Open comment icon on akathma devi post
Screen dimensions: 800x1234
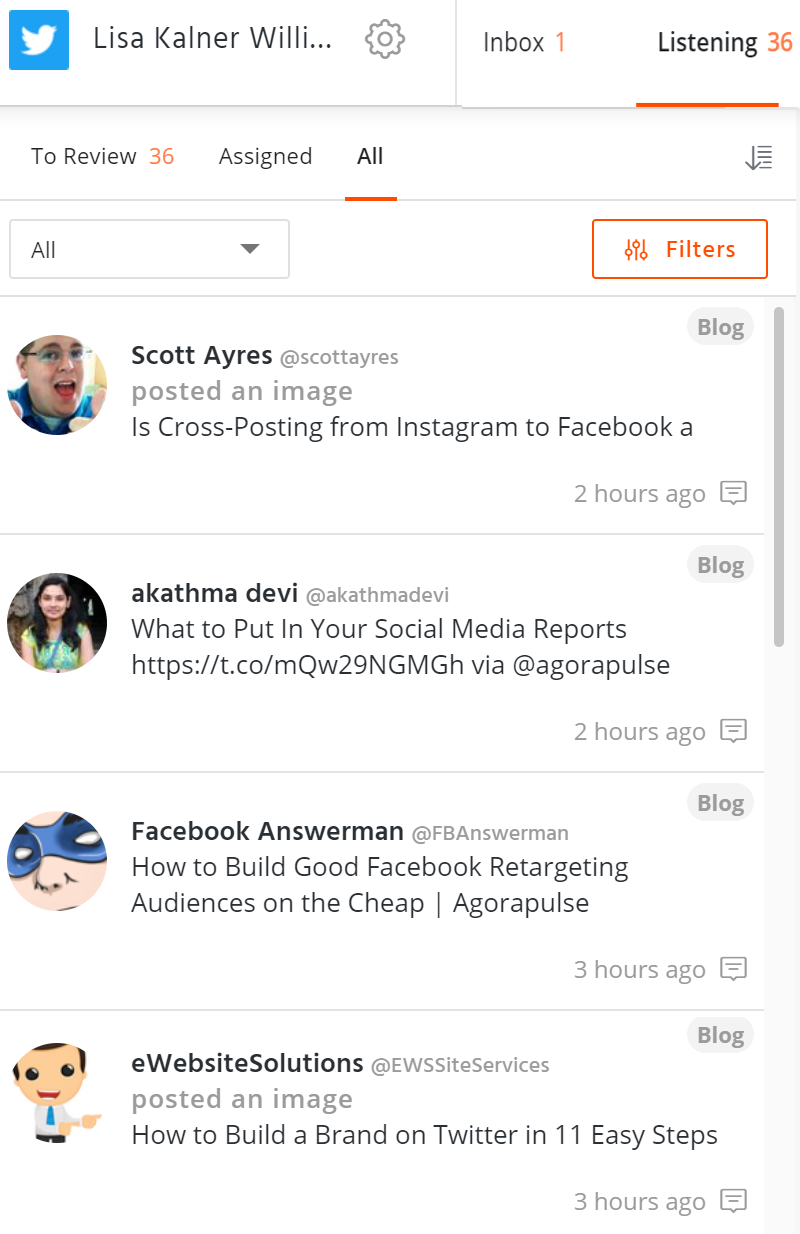tap(735, 731)
